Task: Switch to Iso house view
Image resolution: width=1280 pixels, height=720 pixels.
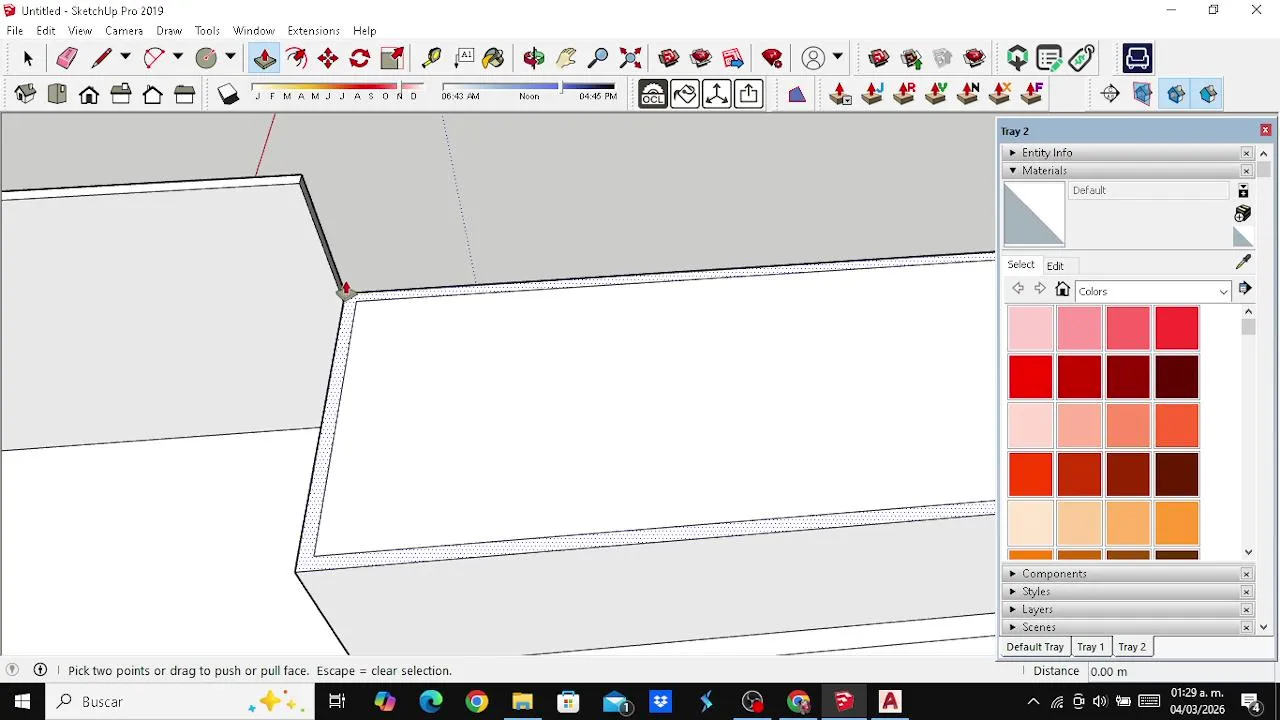Action: click(25, 94)
